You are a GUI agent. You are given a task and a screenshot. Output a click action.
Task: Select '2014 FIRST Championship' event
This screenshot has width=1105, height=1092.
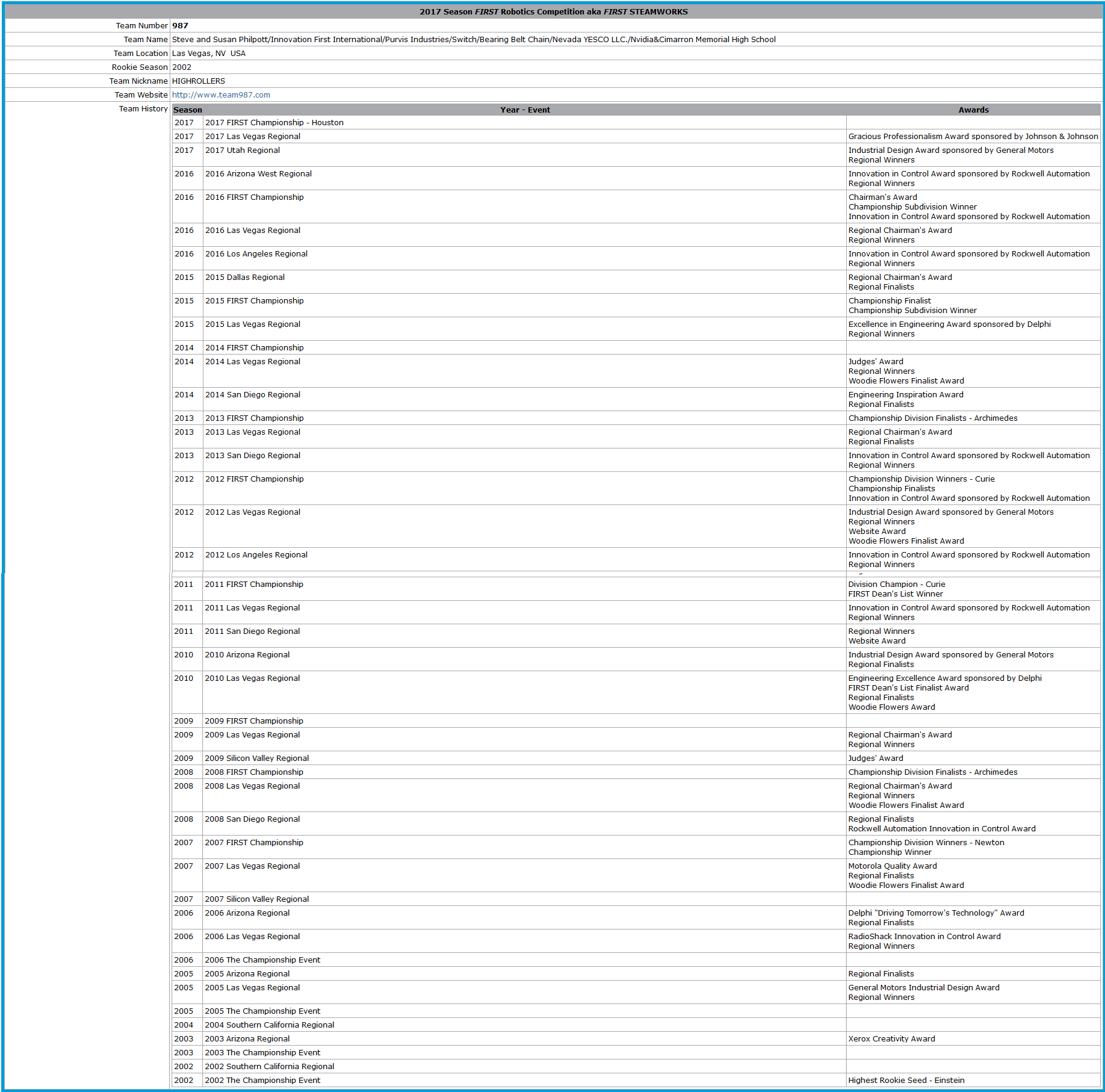[x=255, y=348]
